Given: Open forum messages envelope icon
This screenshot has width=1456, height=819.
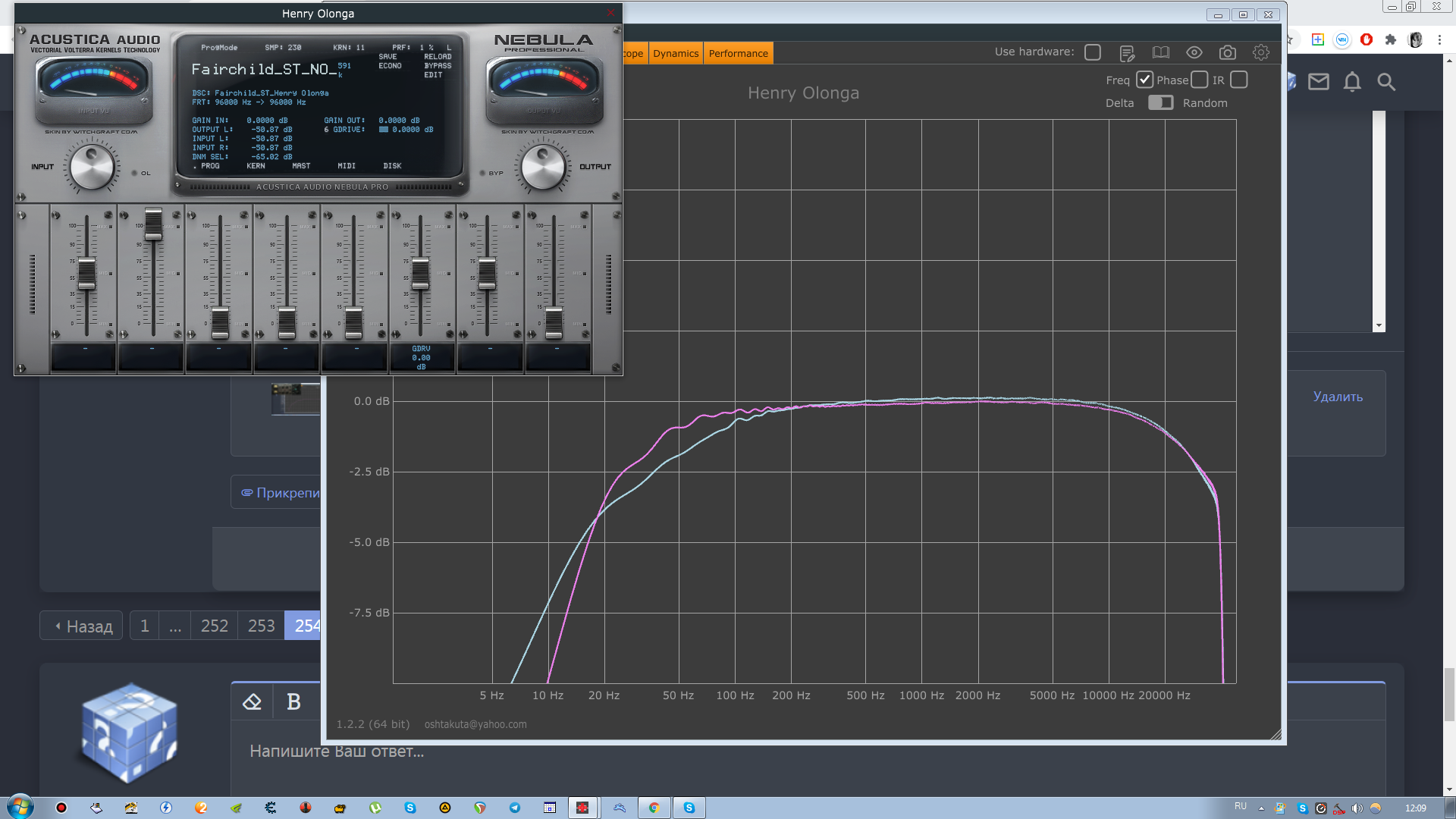Looking at the screenshot, I should 1319,81.
